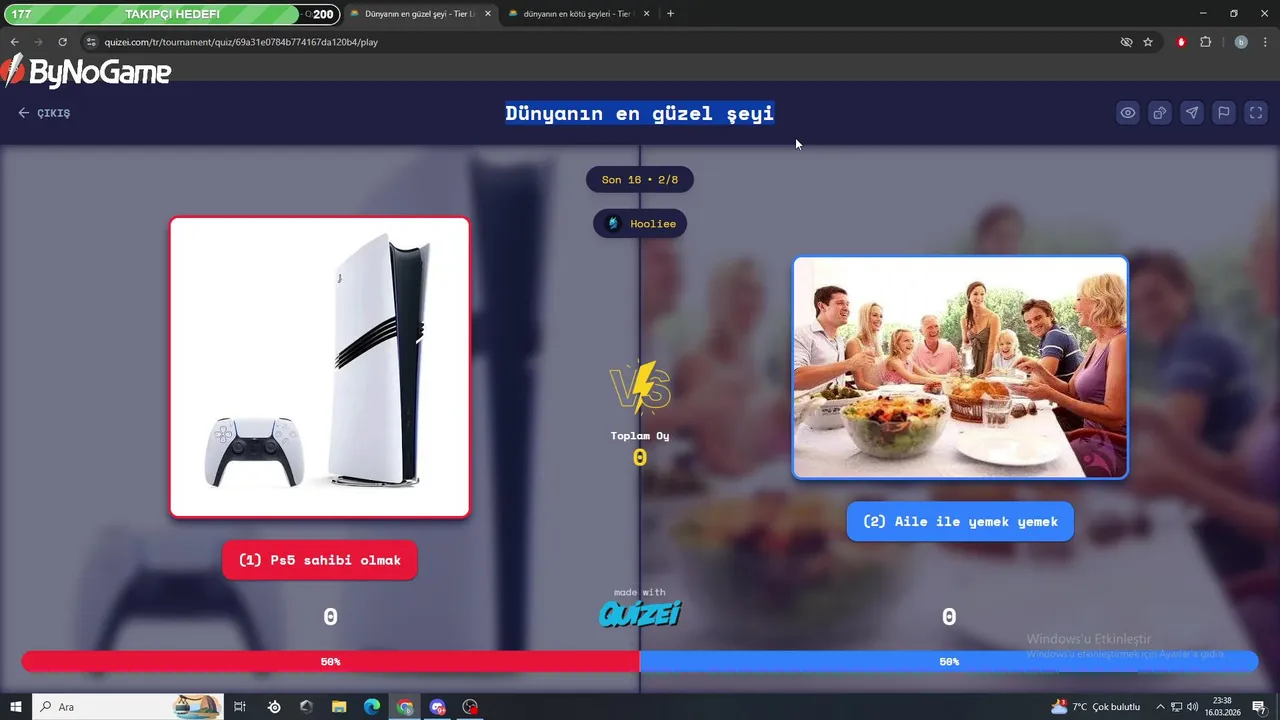Open File Explorer from the taskbar
This screenshot has height=720, width=1280.
tap(339, 707)
